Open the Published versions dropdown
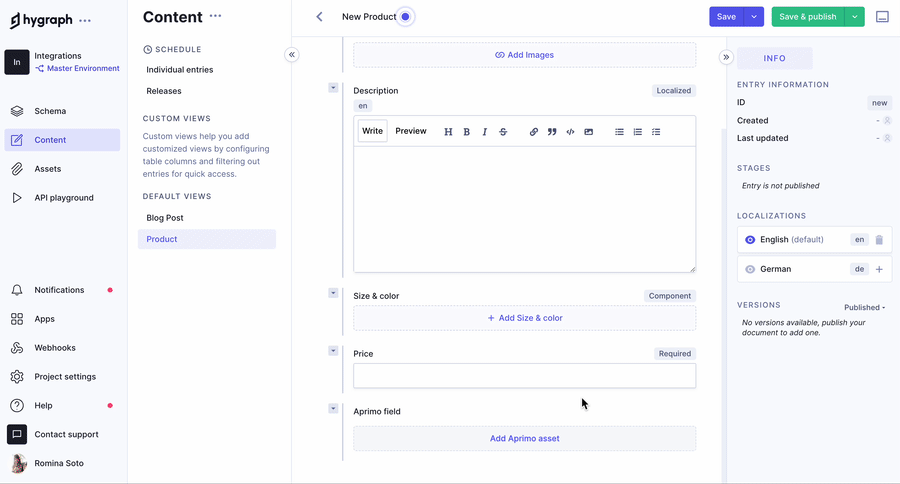This screenshot has width=900, height=484. [864, 308]
